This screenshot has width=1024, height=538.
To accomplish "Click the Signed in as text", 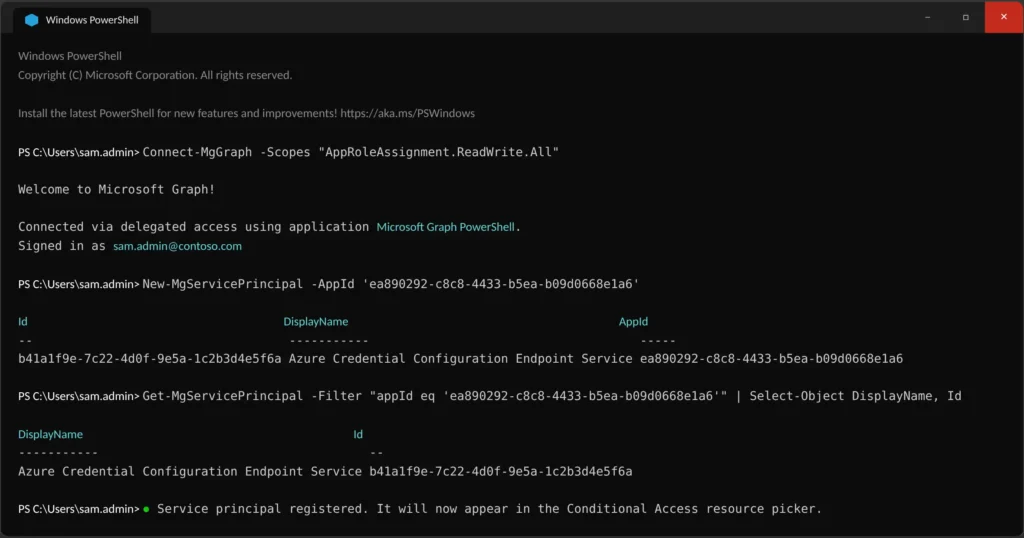I will point(61,246).
